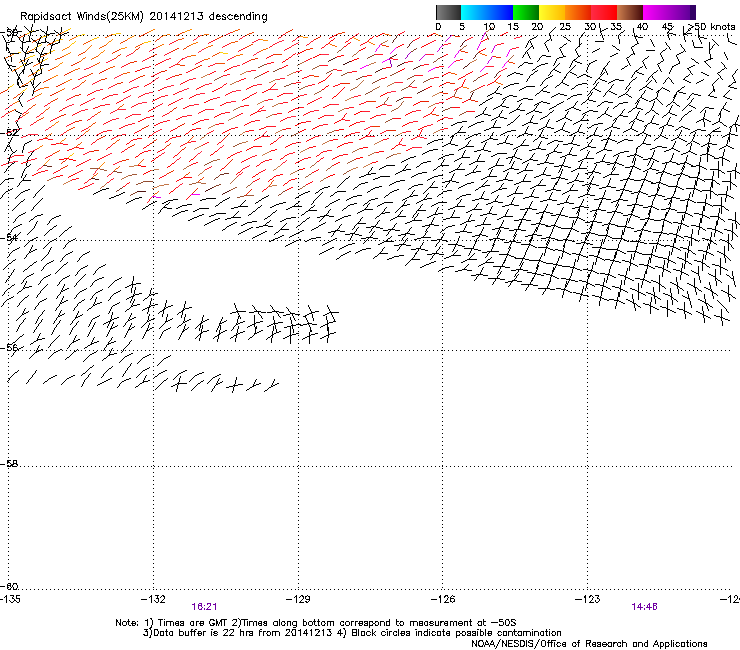This screenshot has height=650, width=740.
Task: Click the legend tick label 25
Action: 565,27
